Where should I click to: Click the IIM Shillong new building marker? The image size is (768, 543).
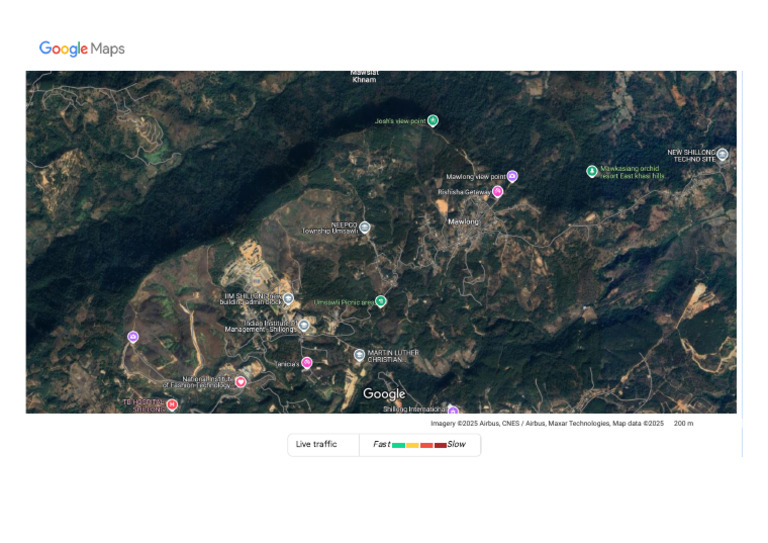tap(288, 298)
